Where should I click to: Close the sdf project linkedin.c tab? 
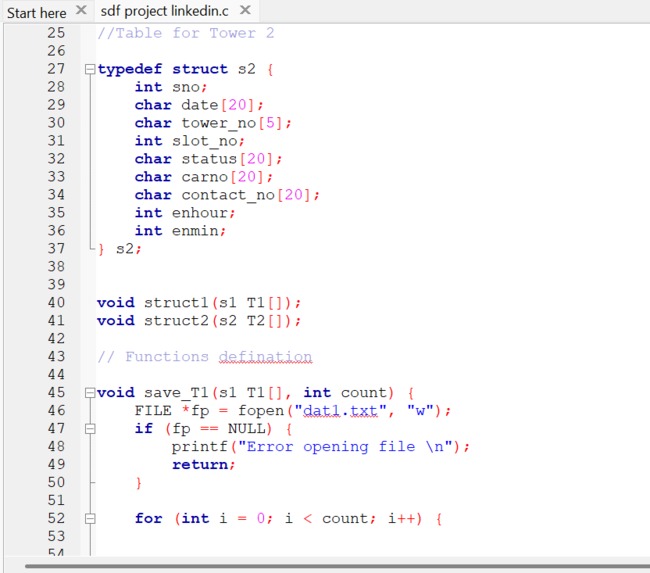(245, 10)
